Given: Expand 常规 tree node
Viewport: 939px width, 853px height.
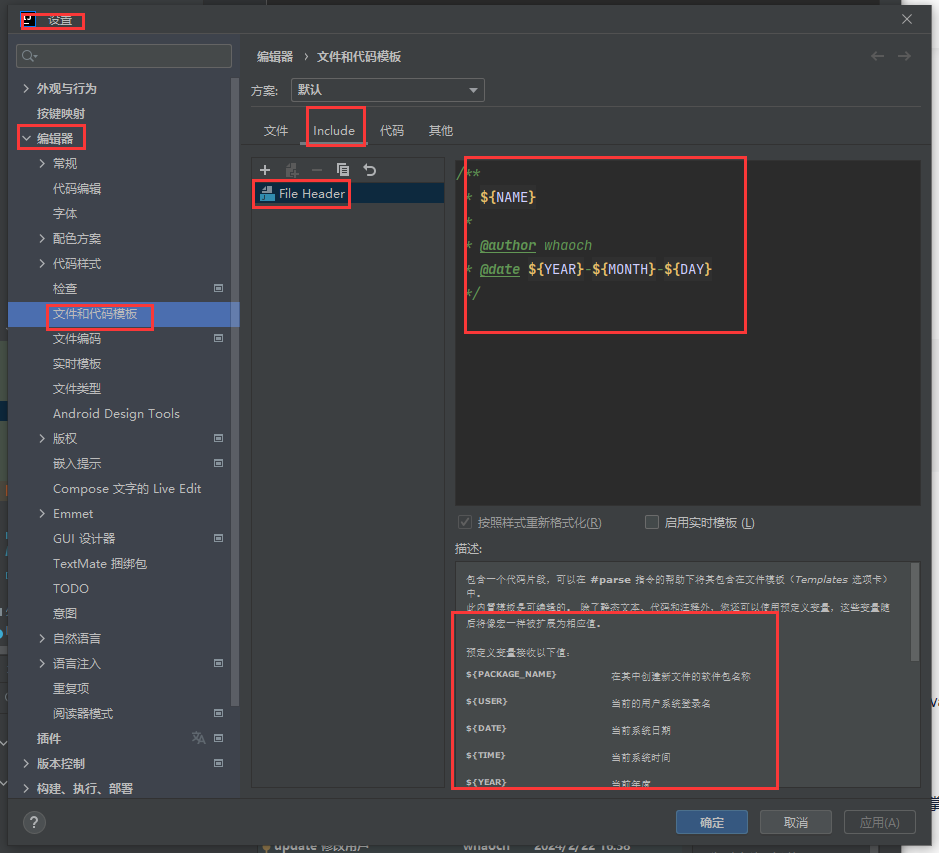Looking at the screenshot, I should point(42,164).
